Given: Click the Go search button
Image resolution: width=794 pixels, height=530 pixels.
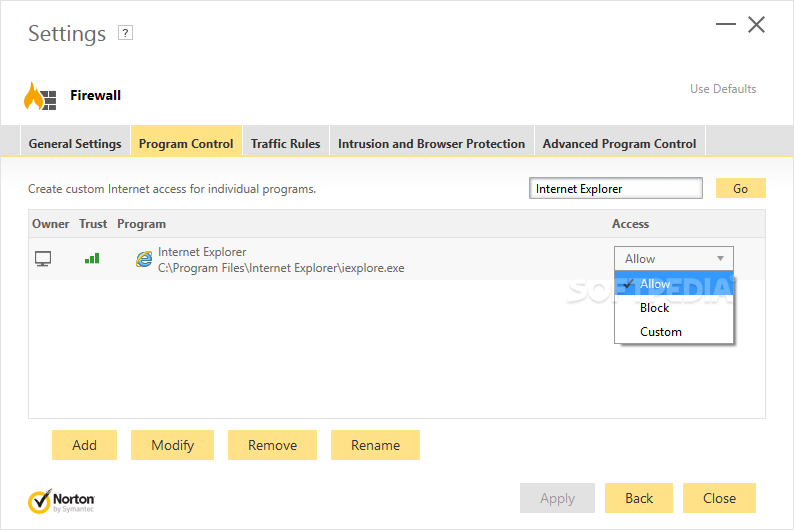Looking at the screenshot, I should click(740, 188).
